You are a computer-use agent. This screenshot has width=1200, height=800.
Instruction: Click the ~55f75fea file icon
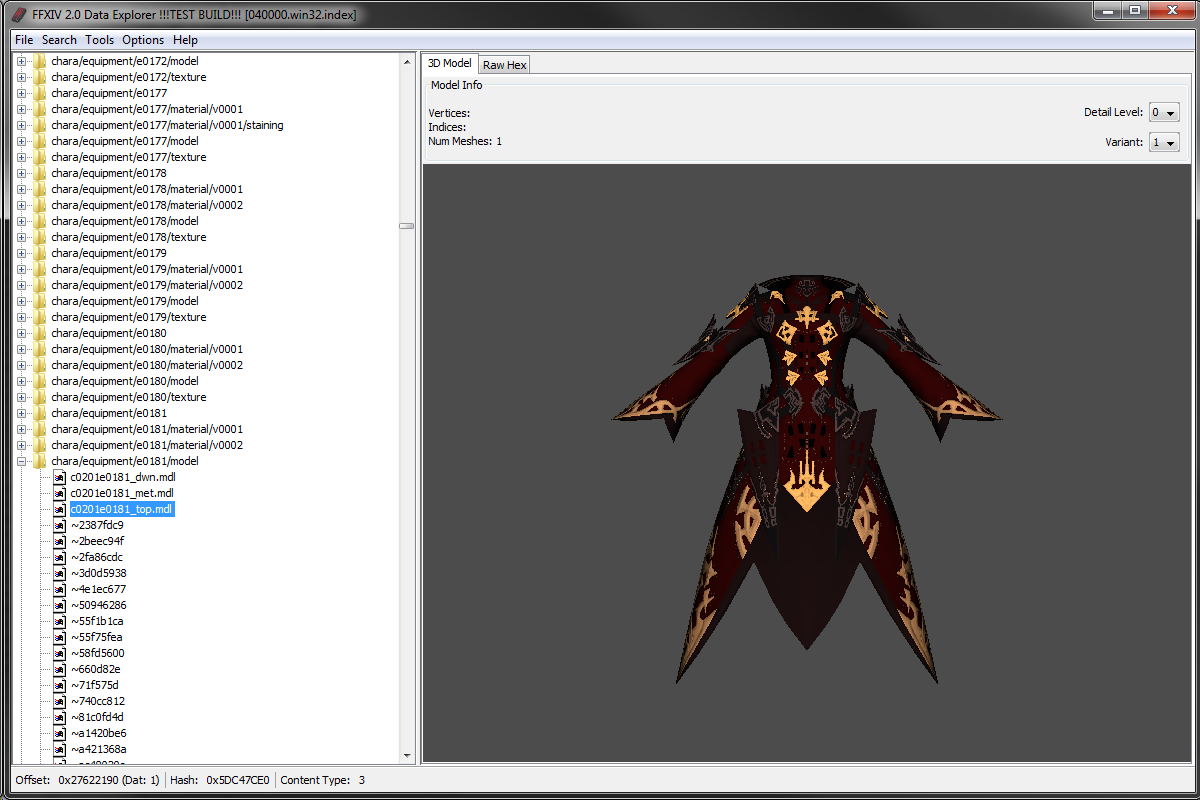59,637
